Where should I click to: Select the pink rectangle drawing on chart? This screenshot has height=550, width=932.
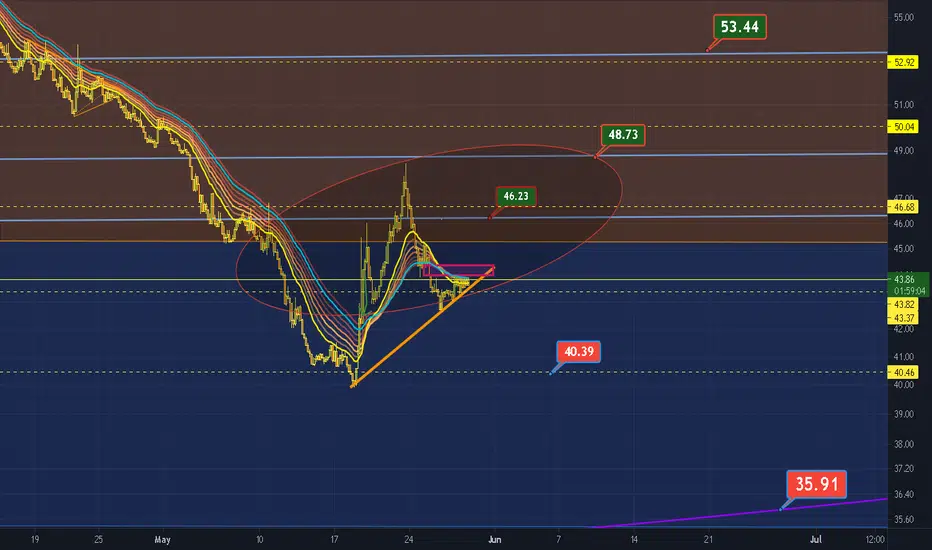[x=458, y=271]
